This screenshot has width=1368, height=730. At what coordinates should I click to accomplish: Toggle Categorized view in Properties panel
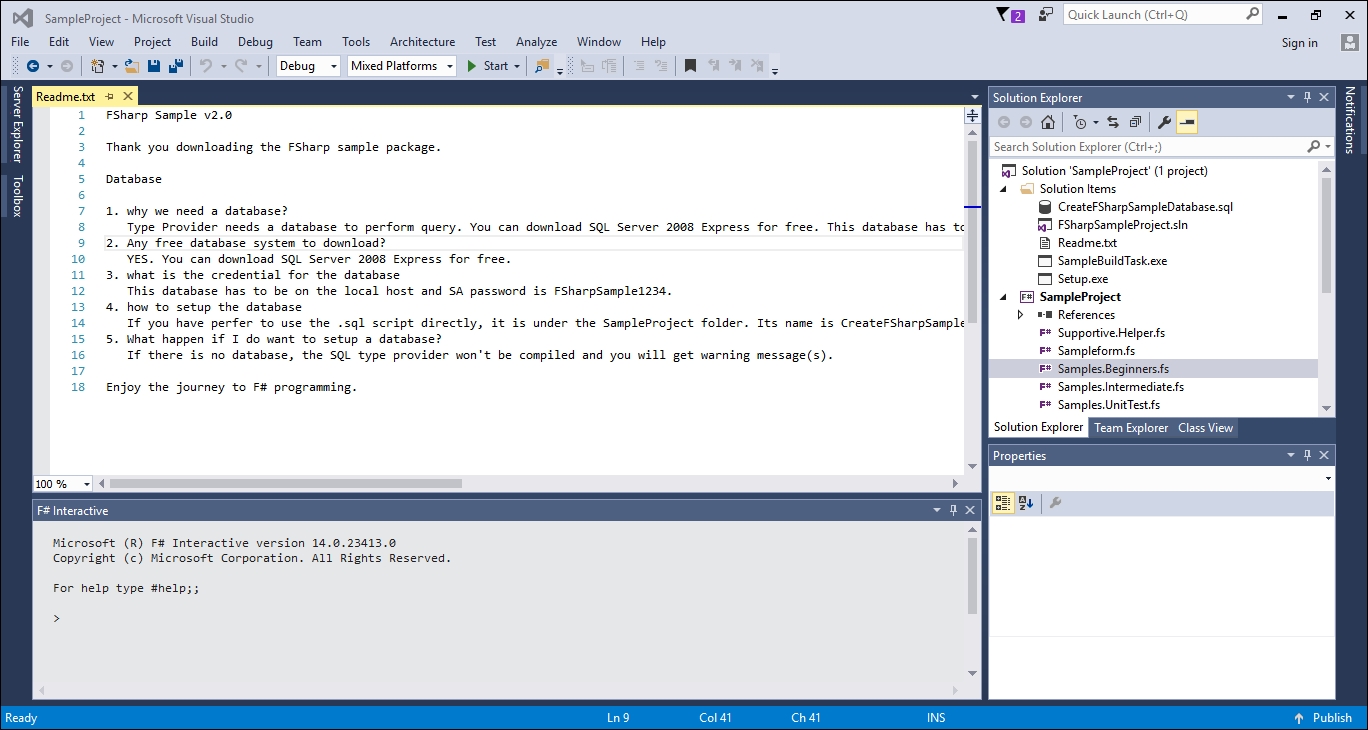[1003, 503]
